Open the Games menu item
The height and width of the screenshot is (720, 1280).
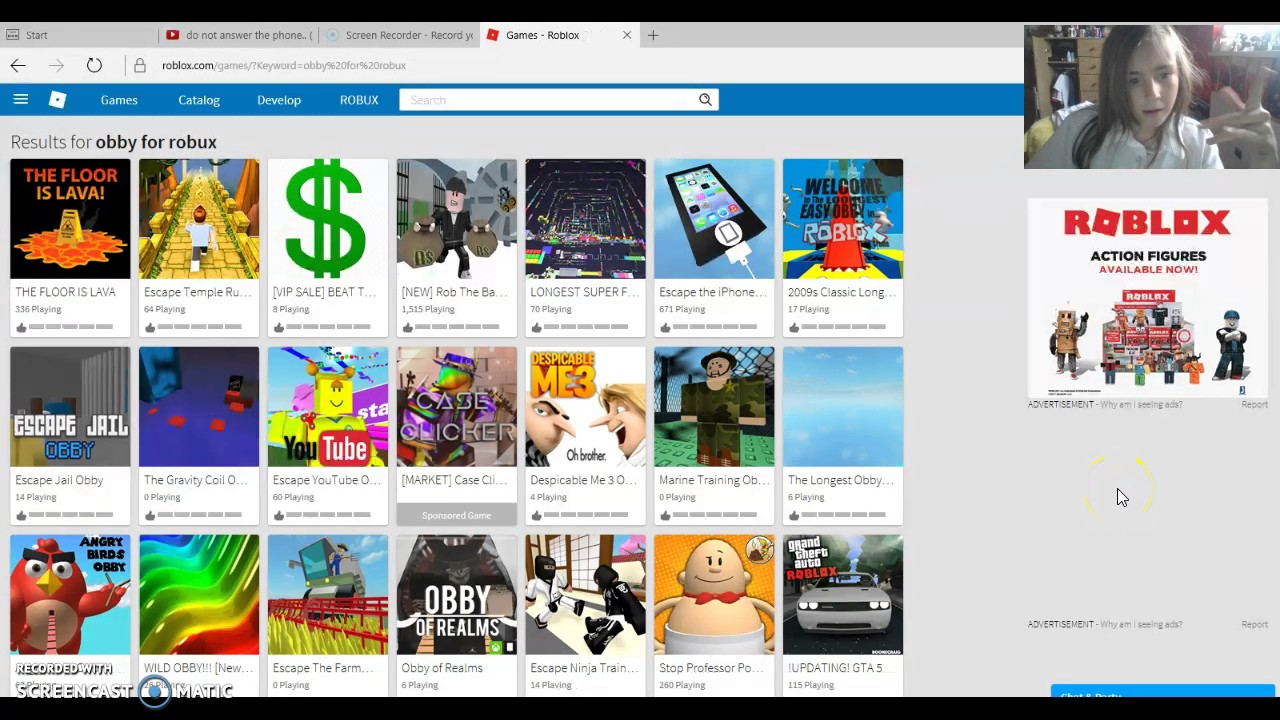[119, 100]
